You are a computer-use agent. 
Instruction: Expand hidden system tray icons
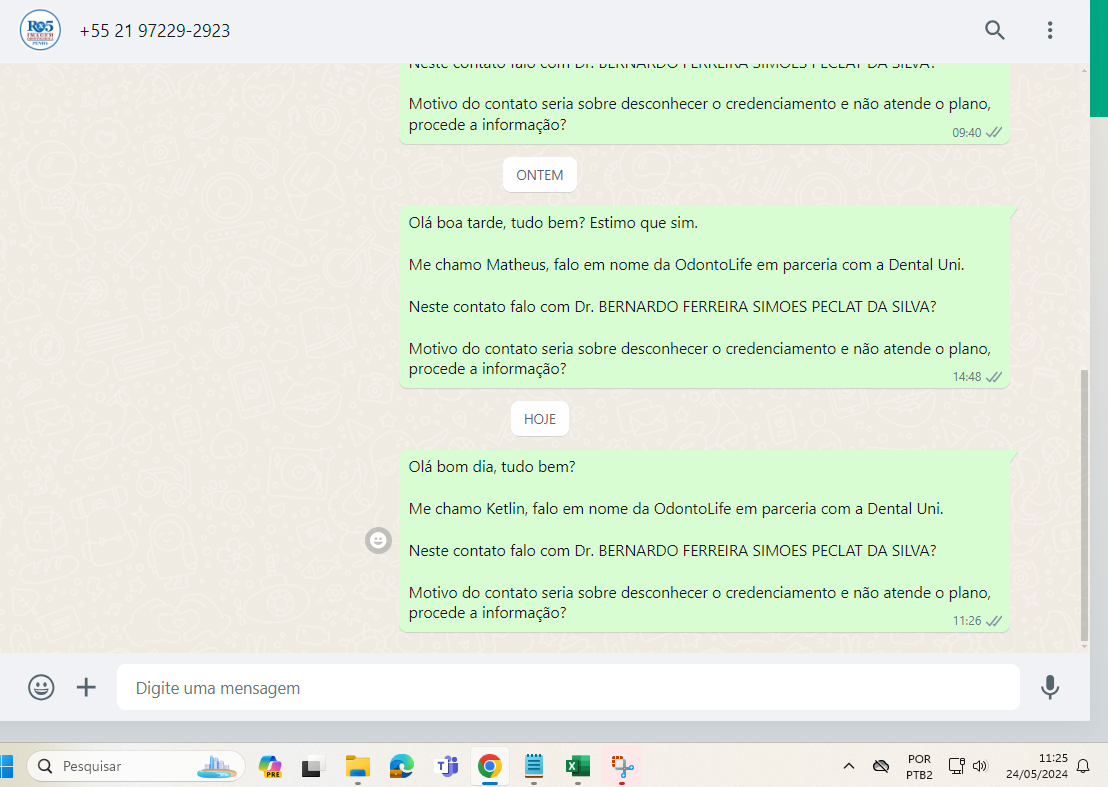[849, 766]
